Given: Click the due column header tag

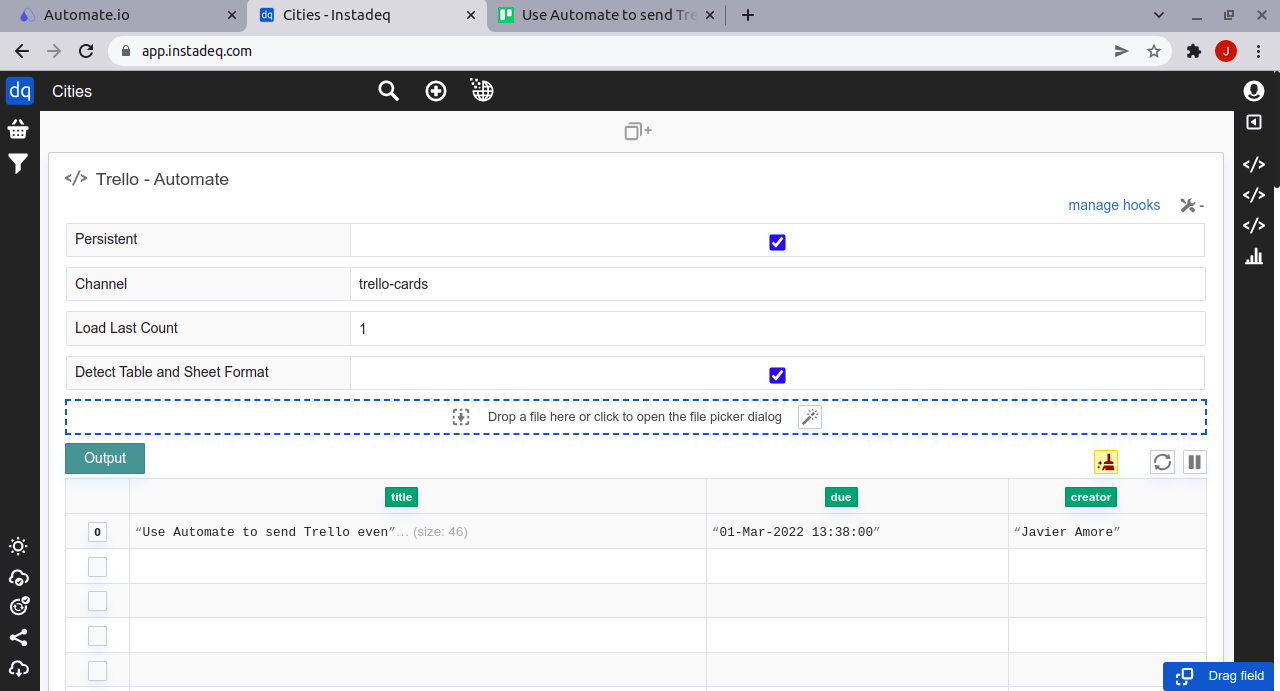Looking at the screenshot, I should click(841, 497).
